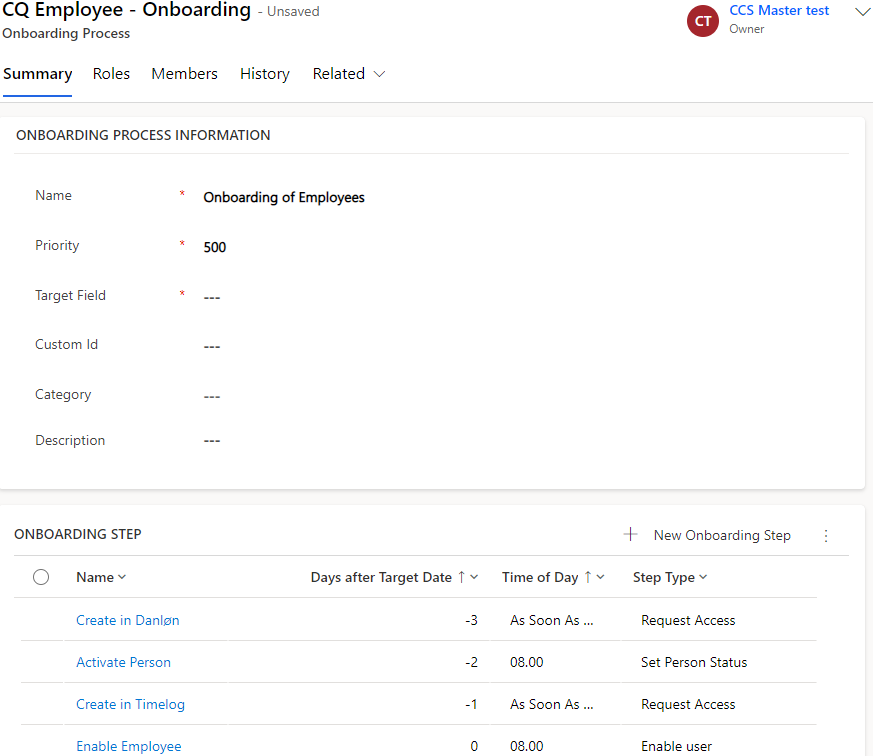
Task: Open the Name column filter dropdown
Action: (x=101, y=577)
